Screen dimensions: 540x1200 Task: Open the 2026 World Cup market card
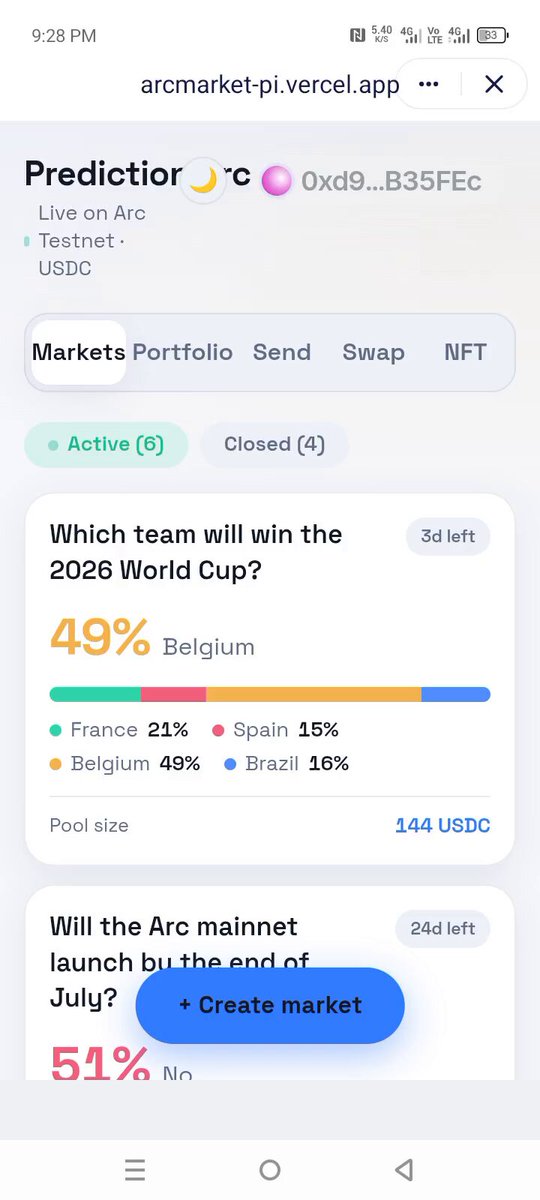270,679
